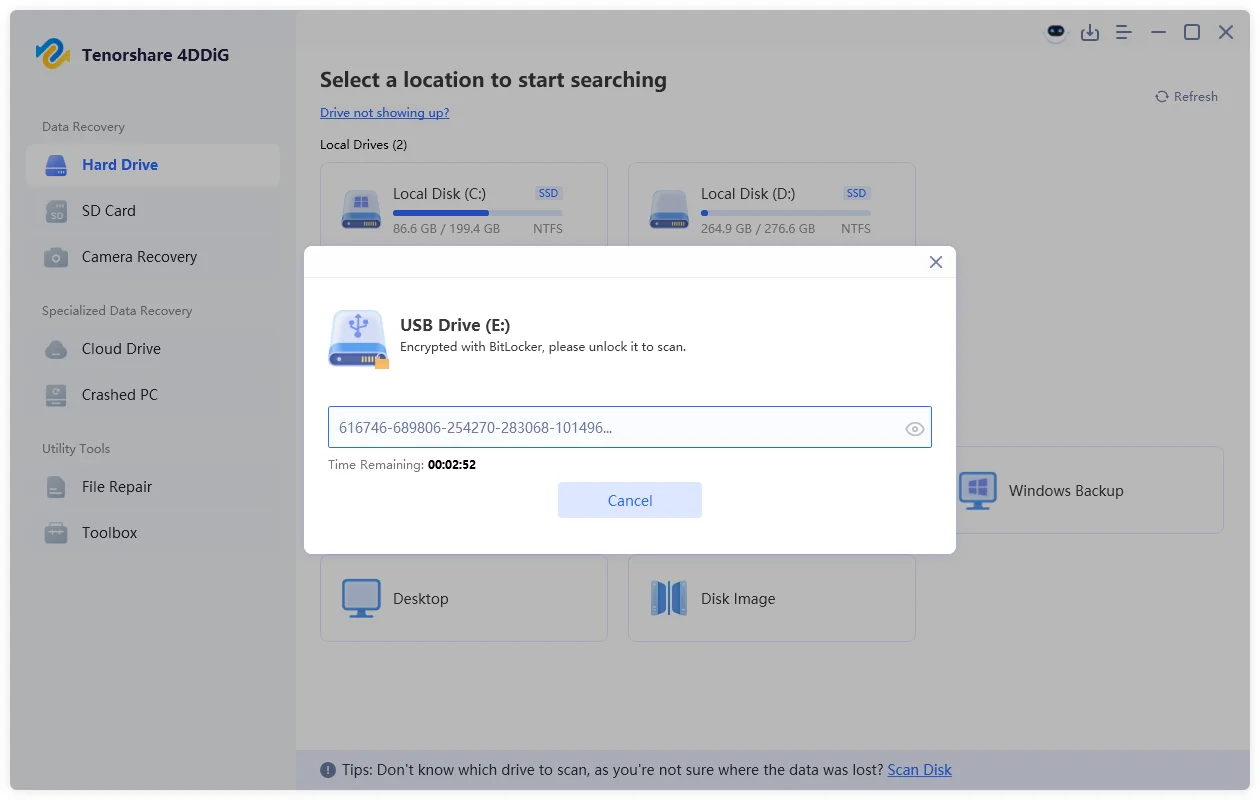Toggle visibility of the BitLocker recovery key
The image size is (1260, 800).
914,427
